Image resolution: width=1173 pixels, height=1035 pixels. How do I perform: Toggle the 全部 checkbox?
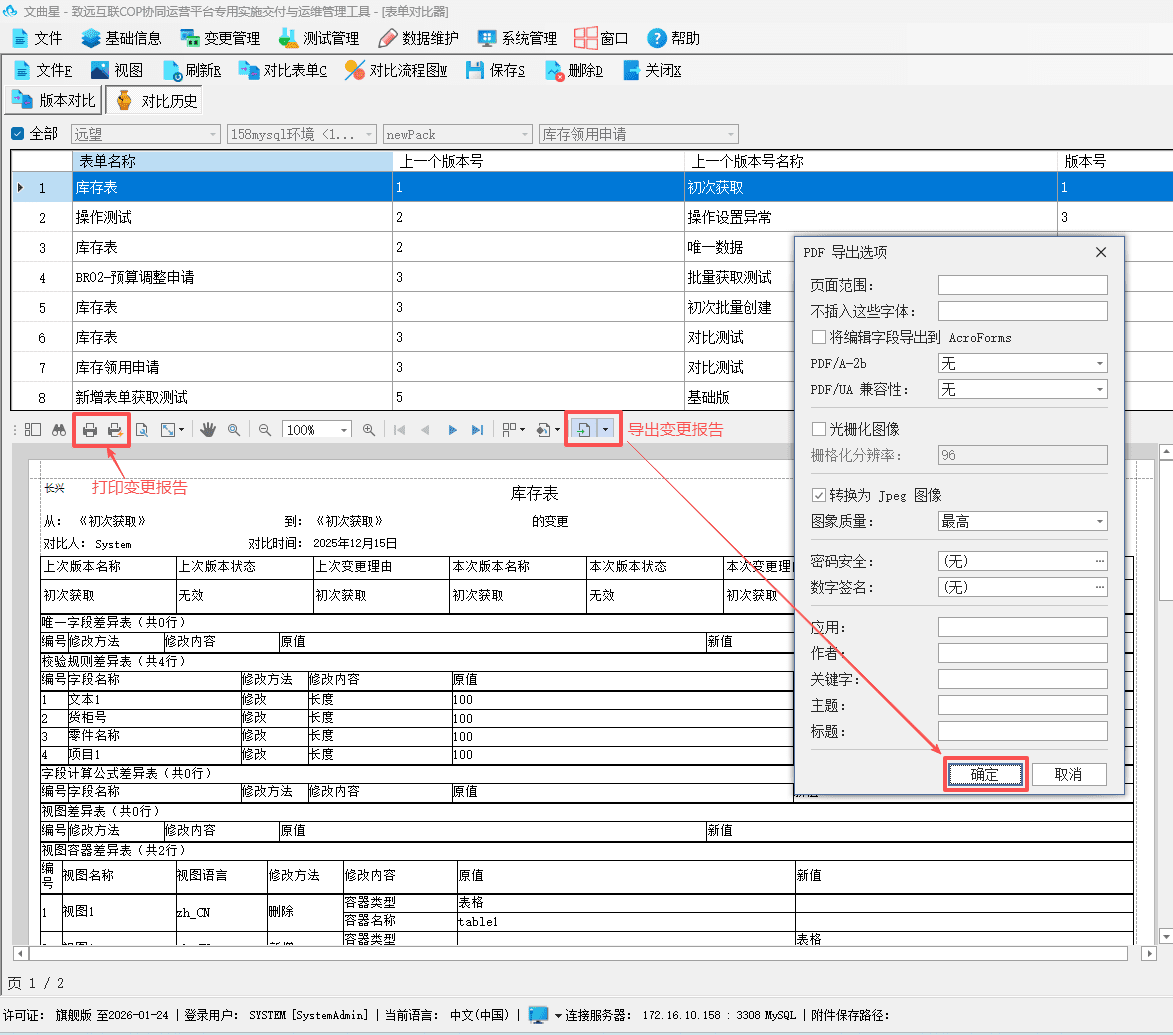point(18,134)
